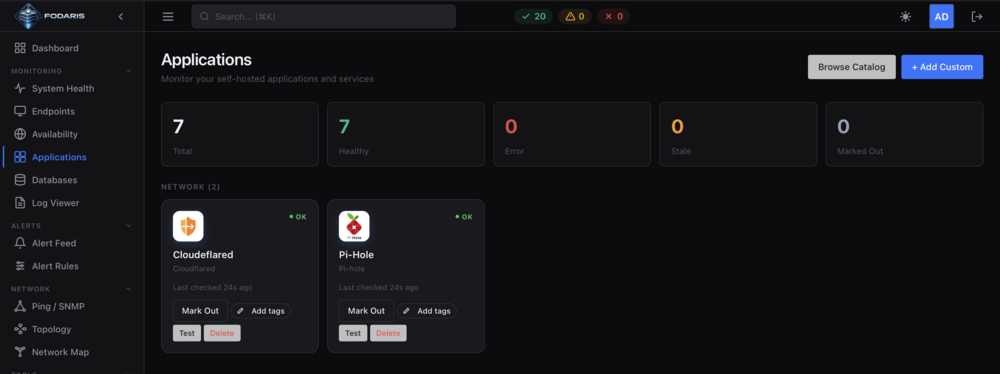Add tags to Cloudflared

click(261, 311)
